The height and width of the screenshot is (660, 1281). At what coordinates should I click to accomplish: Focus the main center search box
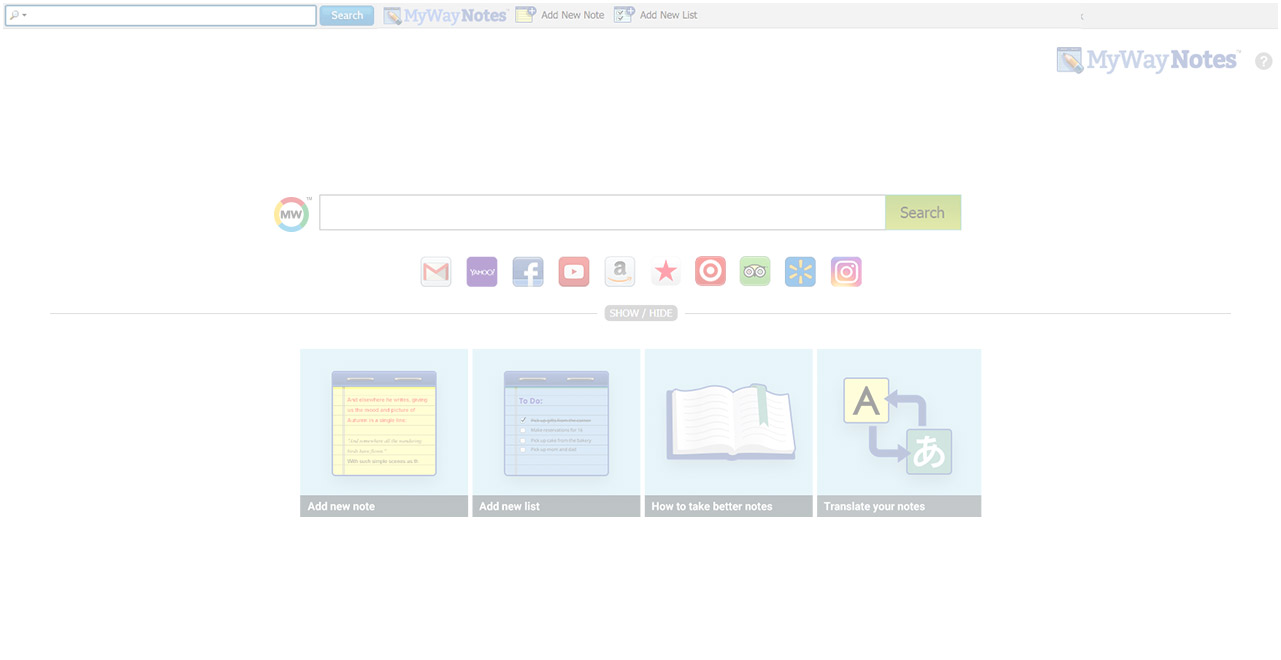pos(602,212)
